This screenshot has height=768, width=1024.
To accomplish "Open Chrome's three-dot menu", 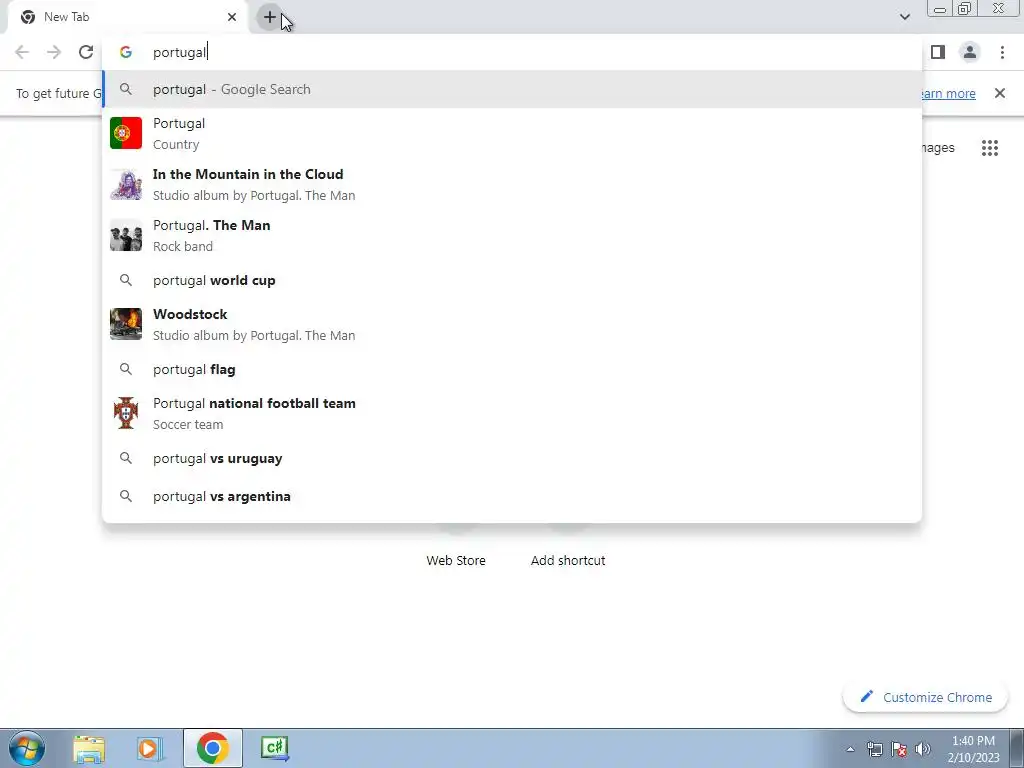I will click(x=1002, y=52).
